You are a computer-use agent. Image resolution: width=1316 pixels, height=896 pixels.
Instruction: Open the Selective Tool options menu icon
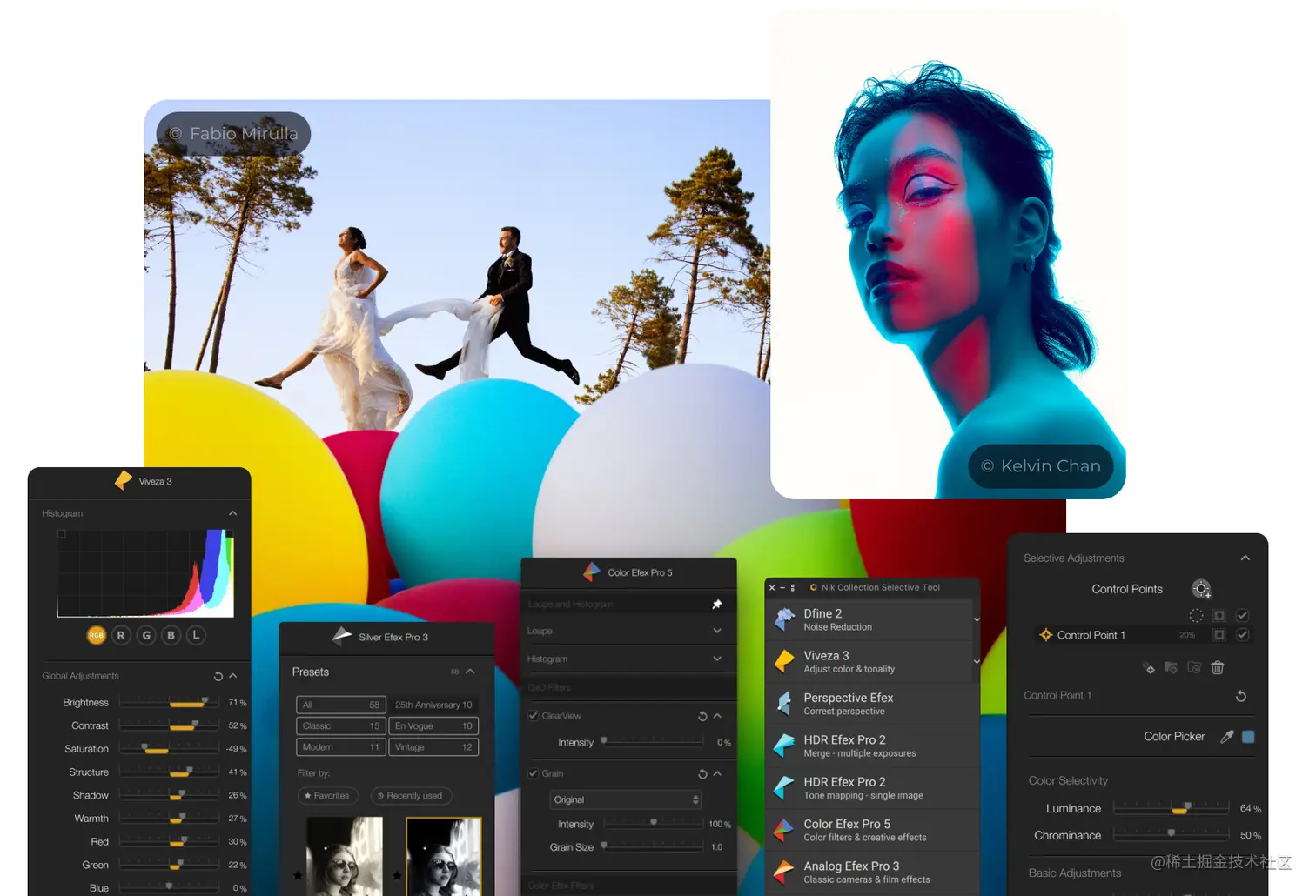(x=792, y=587)
